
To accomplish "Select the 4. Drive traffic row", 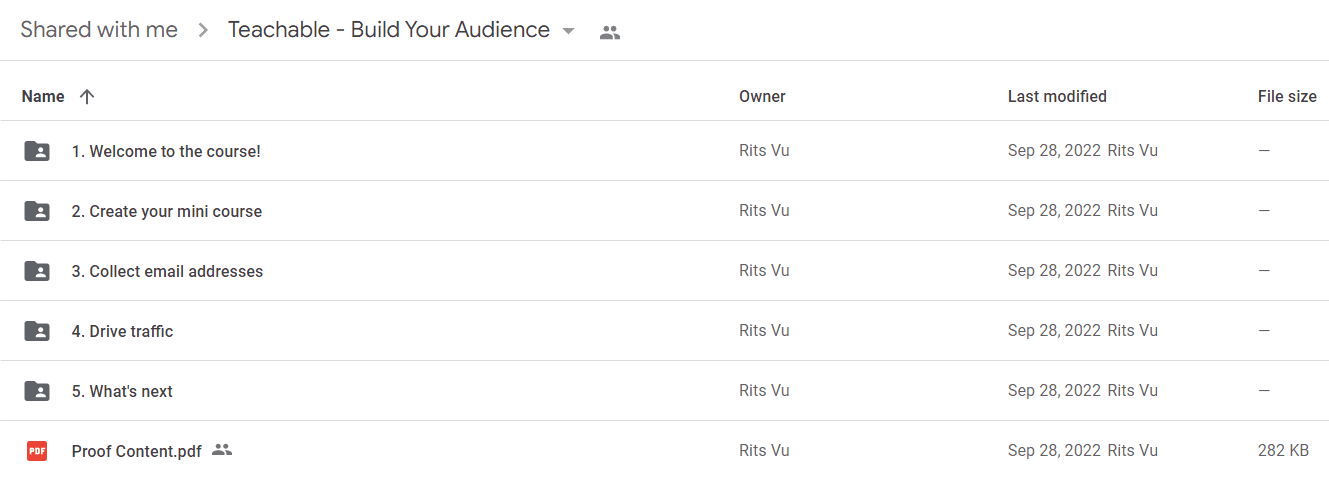I will pos(664,331).
